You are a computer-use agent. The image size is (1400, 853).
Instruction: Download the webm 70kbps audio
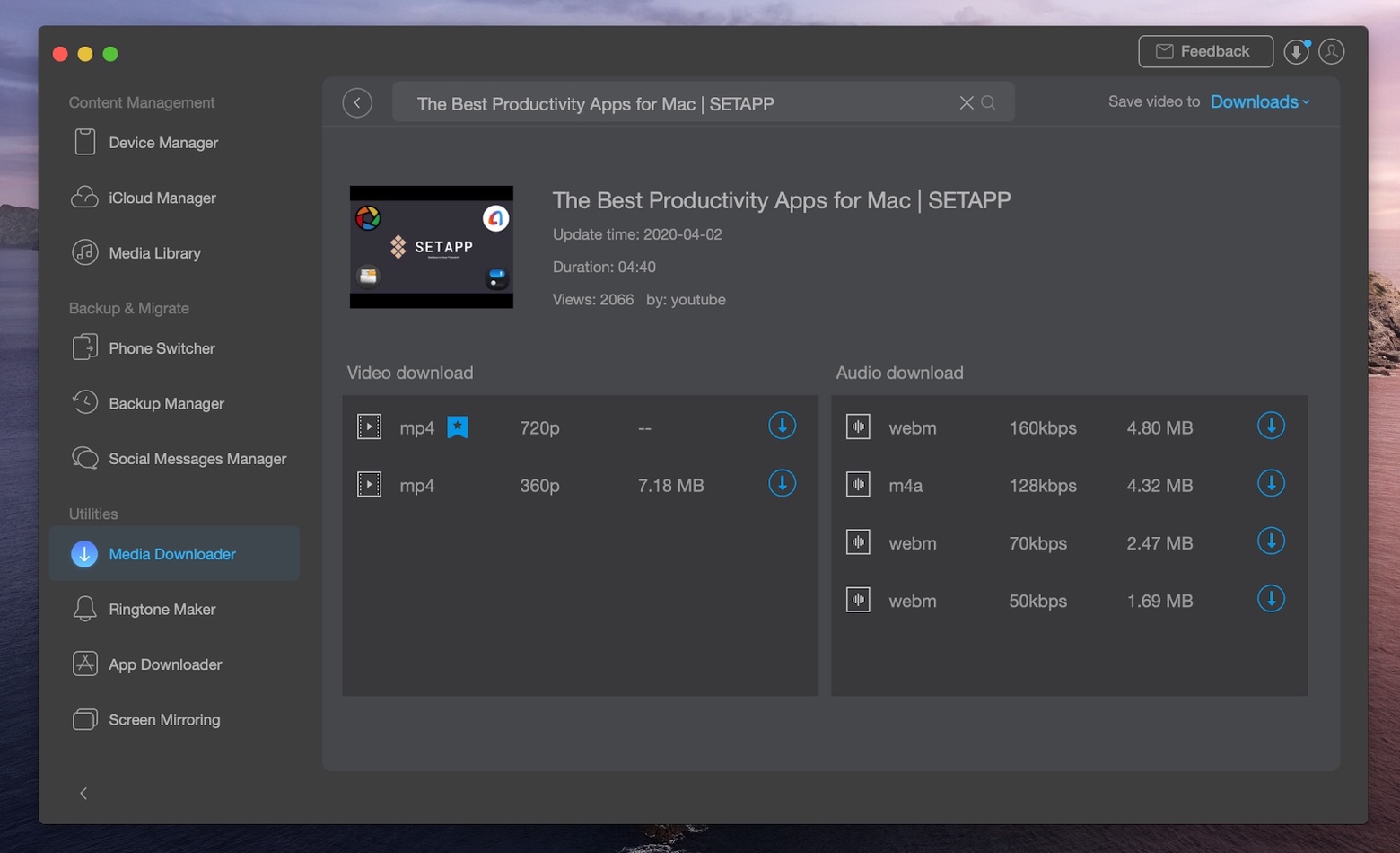[1271, 541]
